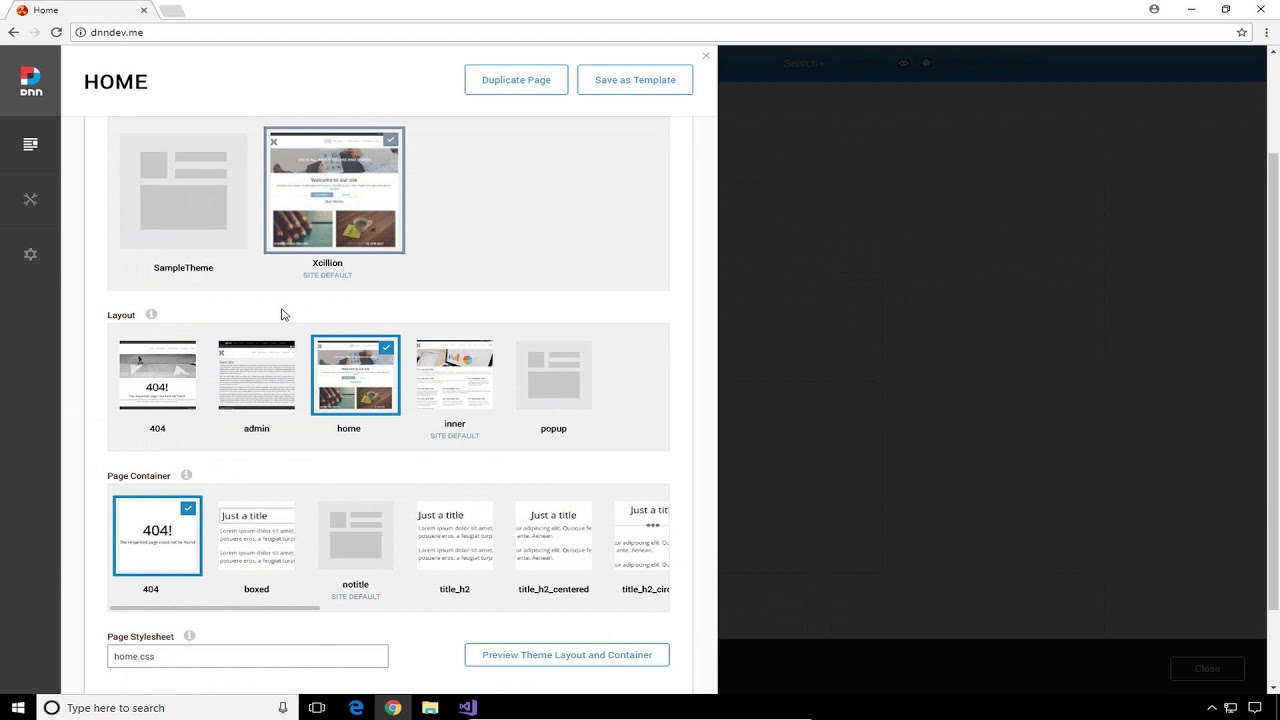Click Preview Theme Layout and Container
The width and height of the screenshot is (1280, 720).
click(x=567, y=655)
